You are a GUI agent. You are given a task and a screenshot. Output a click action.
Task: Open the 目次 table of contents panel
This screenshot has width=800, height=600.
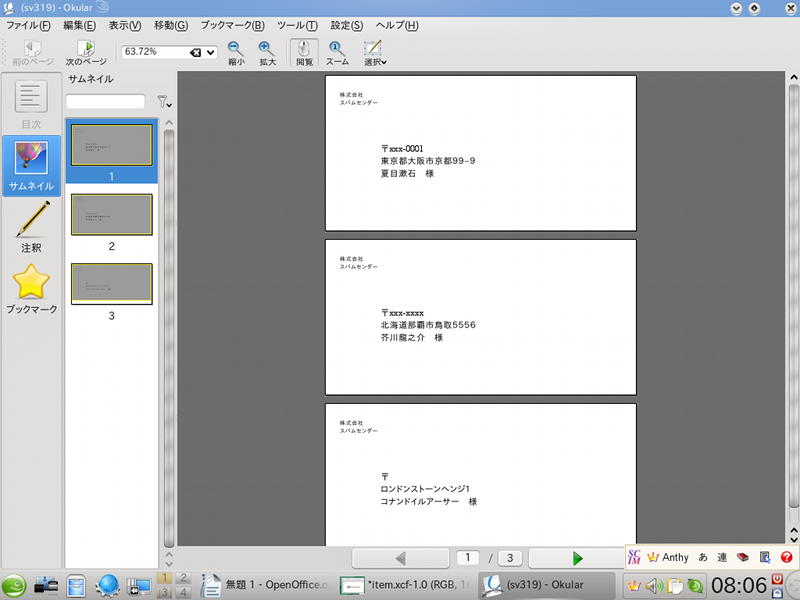click(31, 105)
